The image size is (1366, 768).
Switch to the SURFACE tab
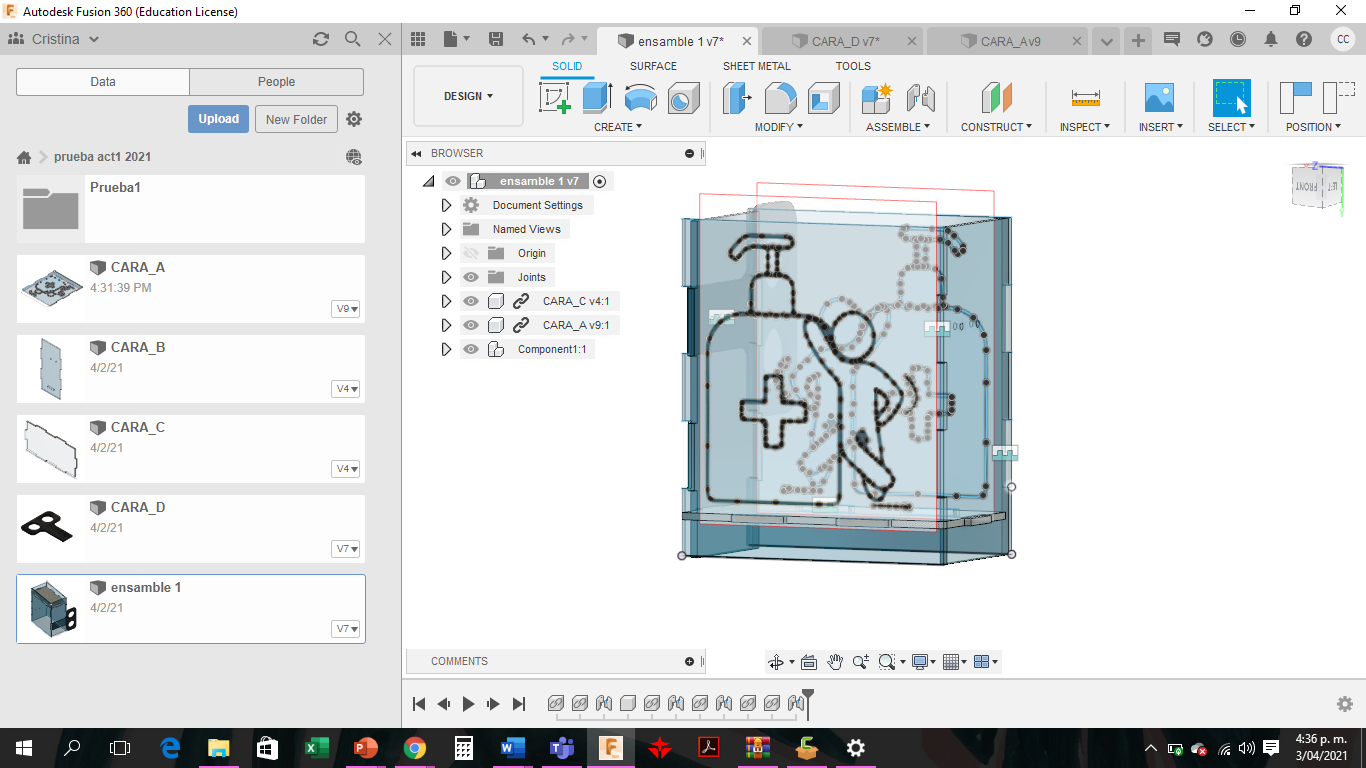click(653, 66)
